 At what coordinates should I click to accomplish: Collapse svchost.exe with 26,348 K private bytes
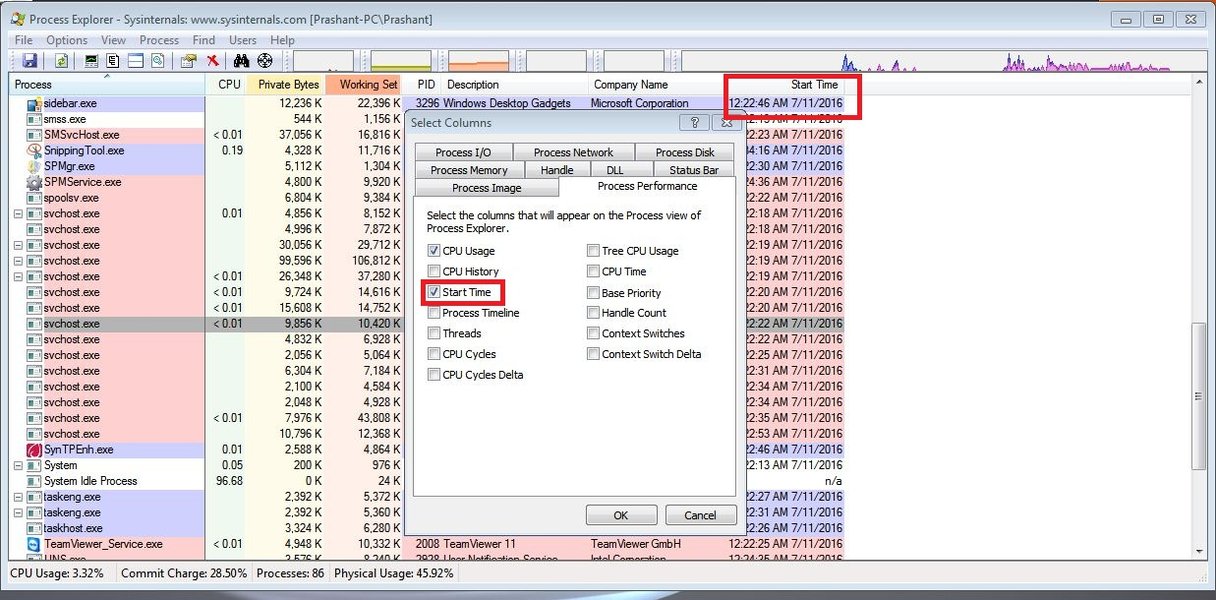coord(18,276)
